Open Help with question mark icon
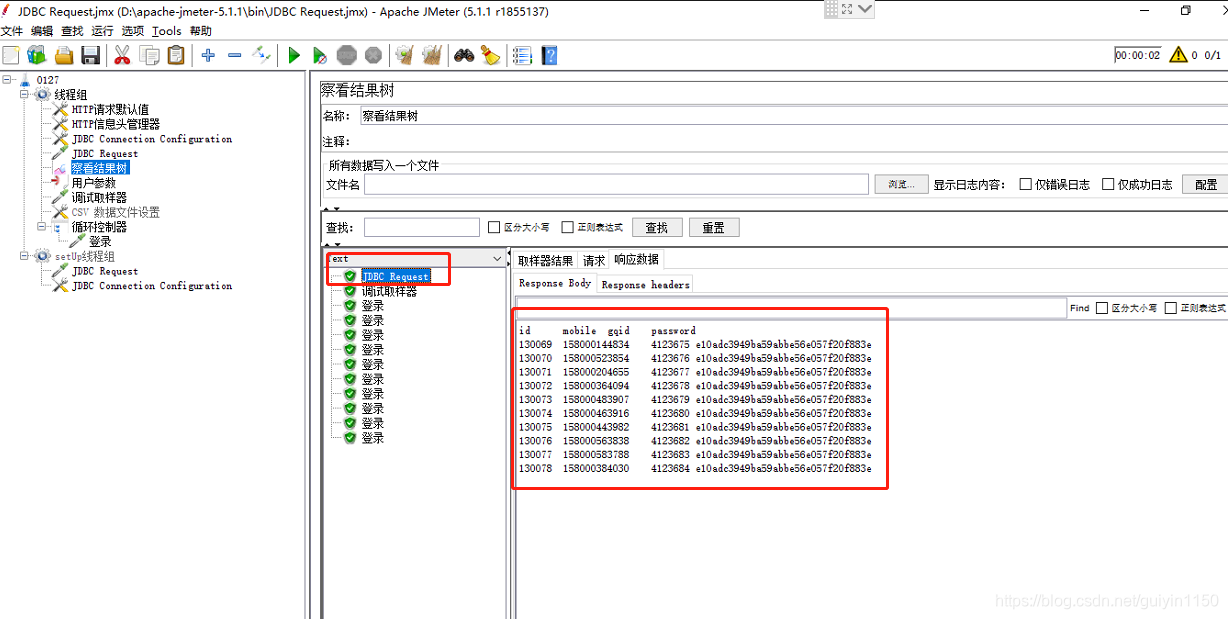1228x619 pixels. 549,55
